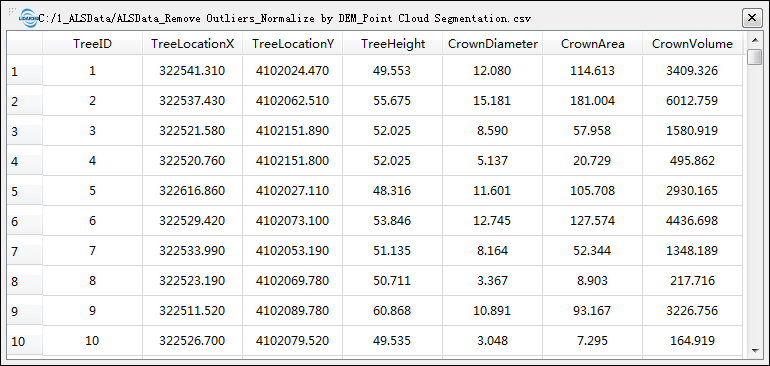Click the vertical scrollbar thumb
770x366 pixels.
[x=754, y=57]
